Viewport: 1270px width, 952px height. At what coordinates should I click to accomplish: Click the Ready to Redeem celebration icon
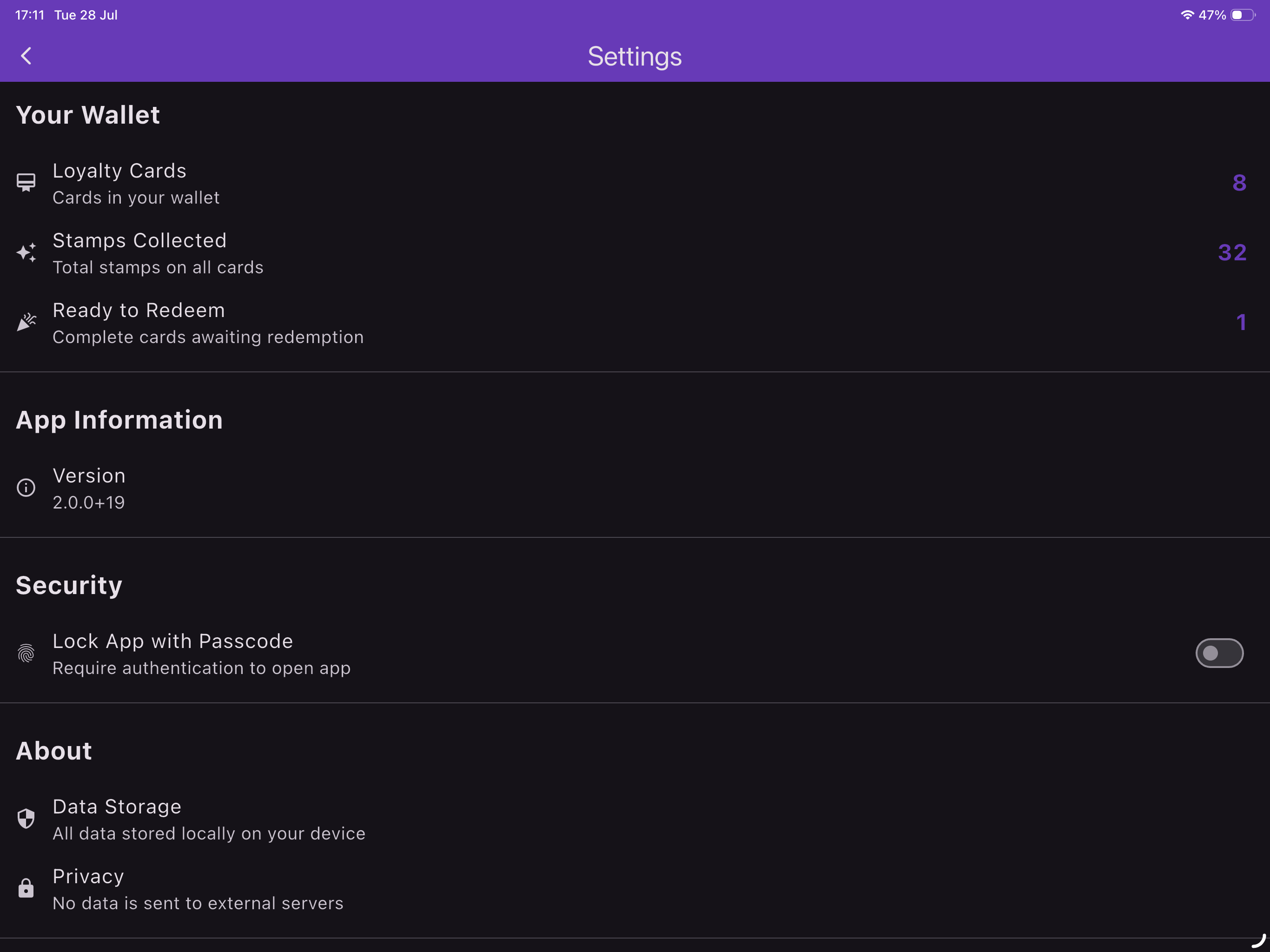pyautogui.click(x=26, y=322)
